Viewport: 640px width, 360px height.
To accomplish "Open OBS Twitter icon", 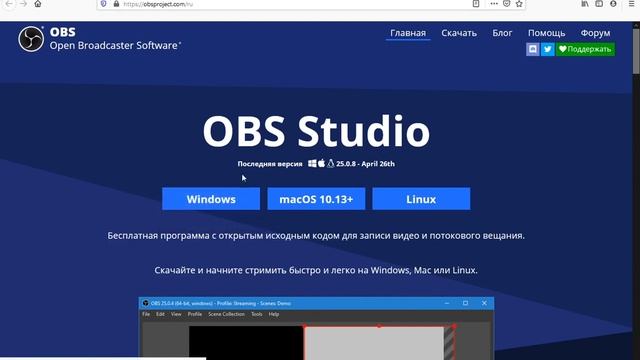I will 548,49.
